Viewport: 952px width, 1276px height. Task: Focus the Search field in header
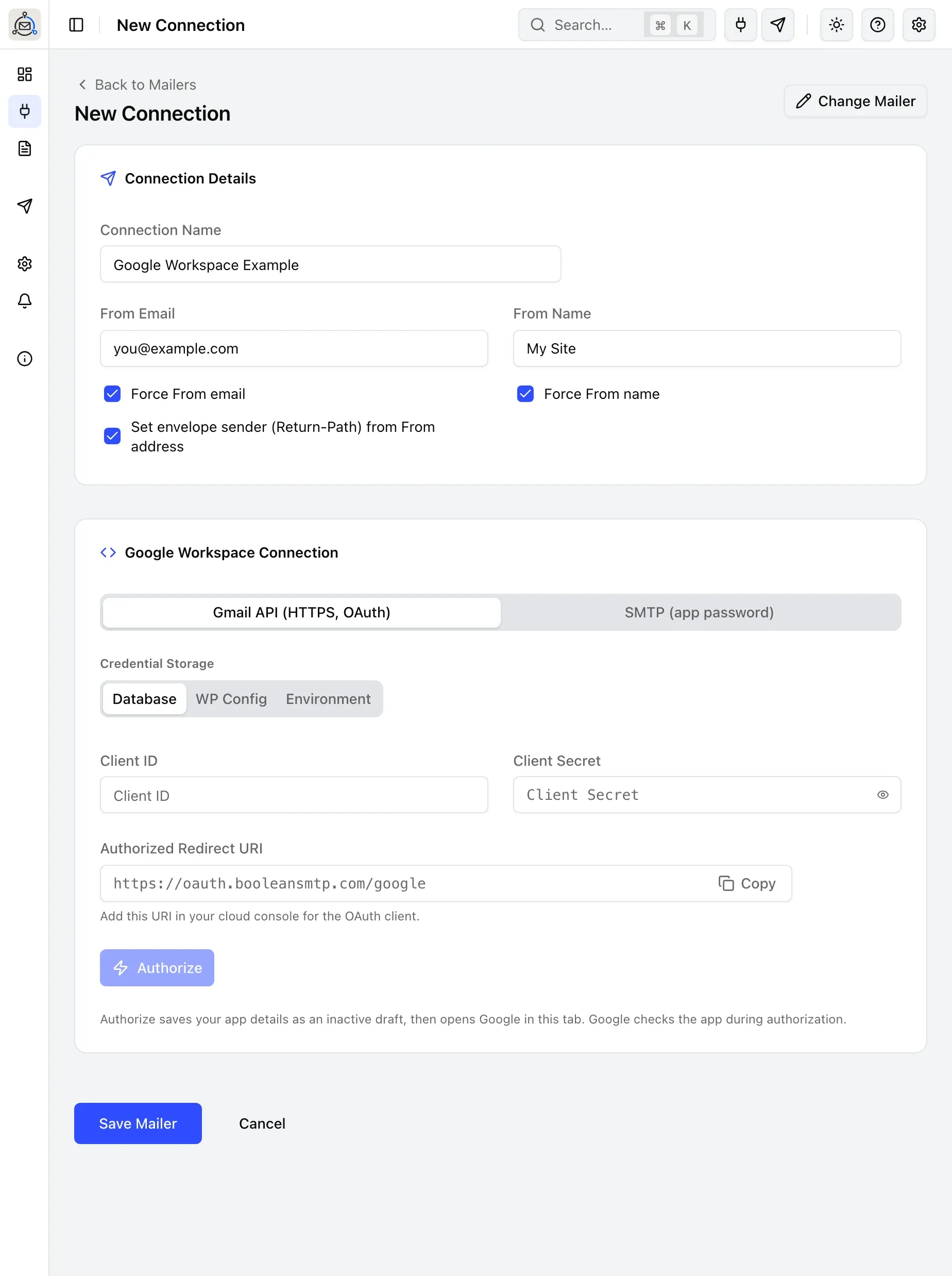[616, 25]
